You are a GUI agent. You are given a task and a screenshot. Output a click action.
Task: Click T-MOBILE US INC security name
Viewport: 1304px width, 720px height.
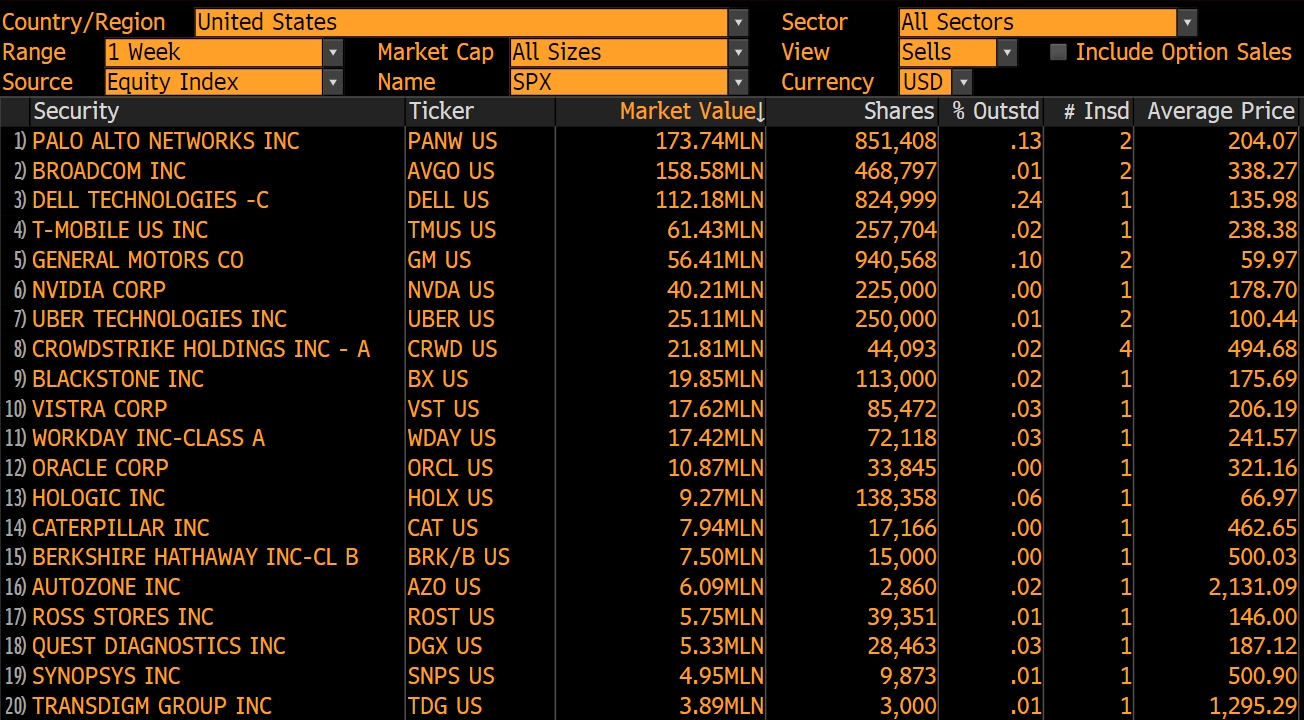(x=120, y=230)
